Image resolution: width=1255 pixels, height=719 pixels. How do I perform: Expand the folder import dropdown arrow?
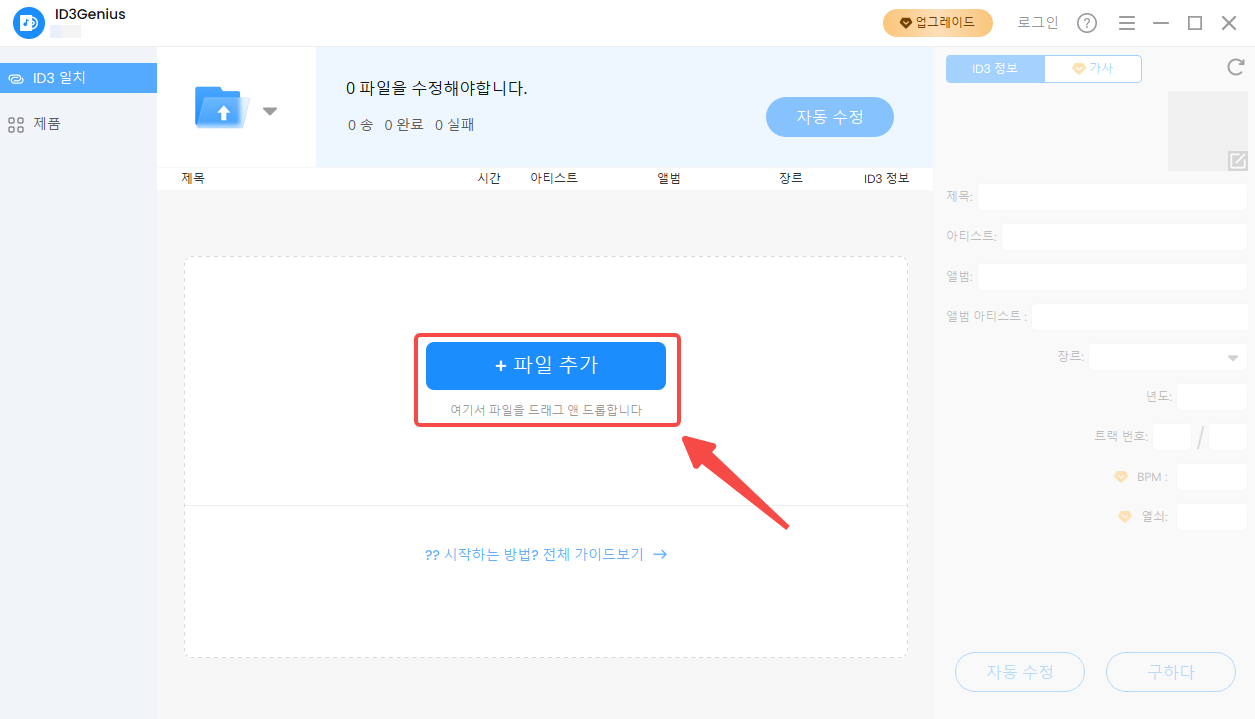(x=270, y=111)
